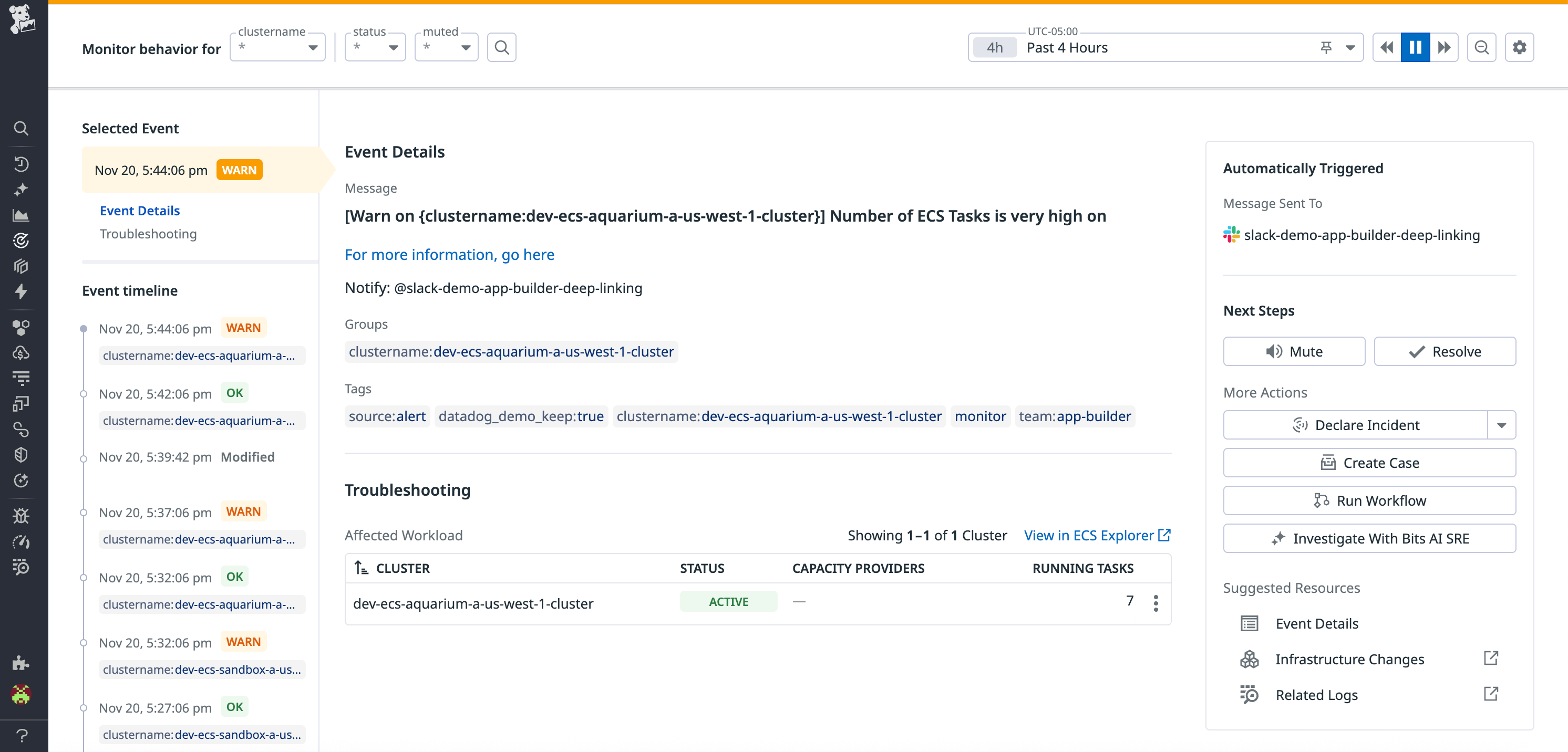Open the Events lightning bolt icon
This screenshot has width=1568, height=752.
pos(22,292)
